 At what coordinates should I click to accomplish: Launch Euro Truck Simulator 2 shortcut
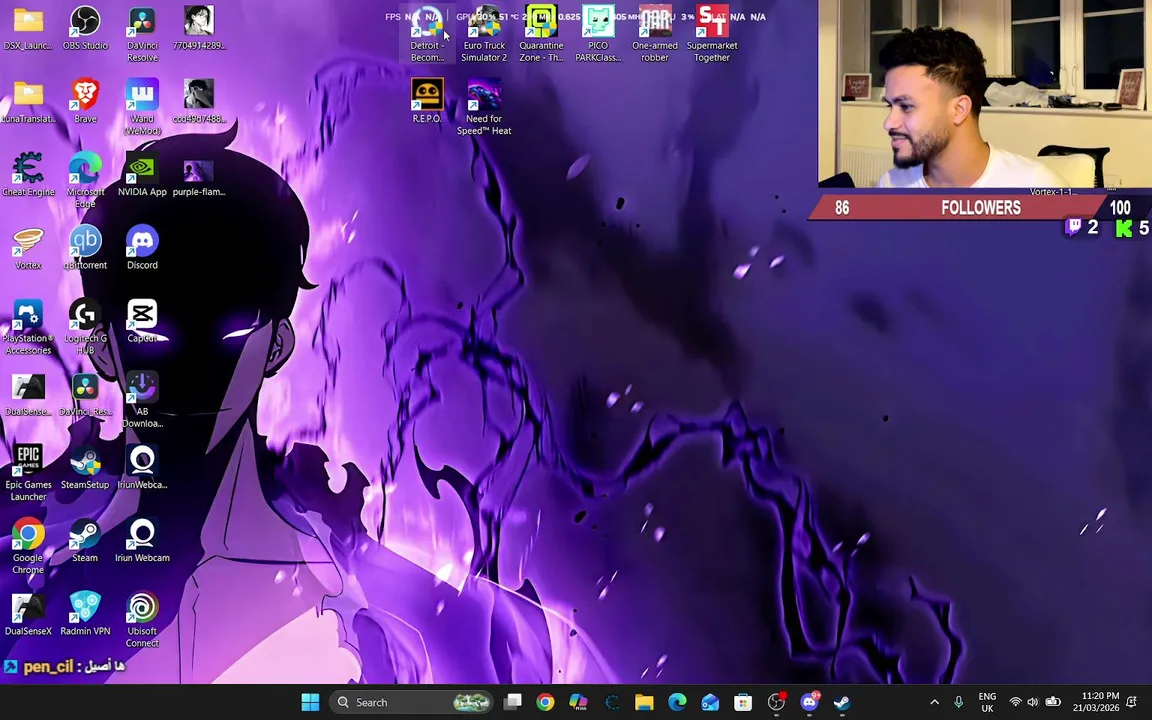(484, 34)
